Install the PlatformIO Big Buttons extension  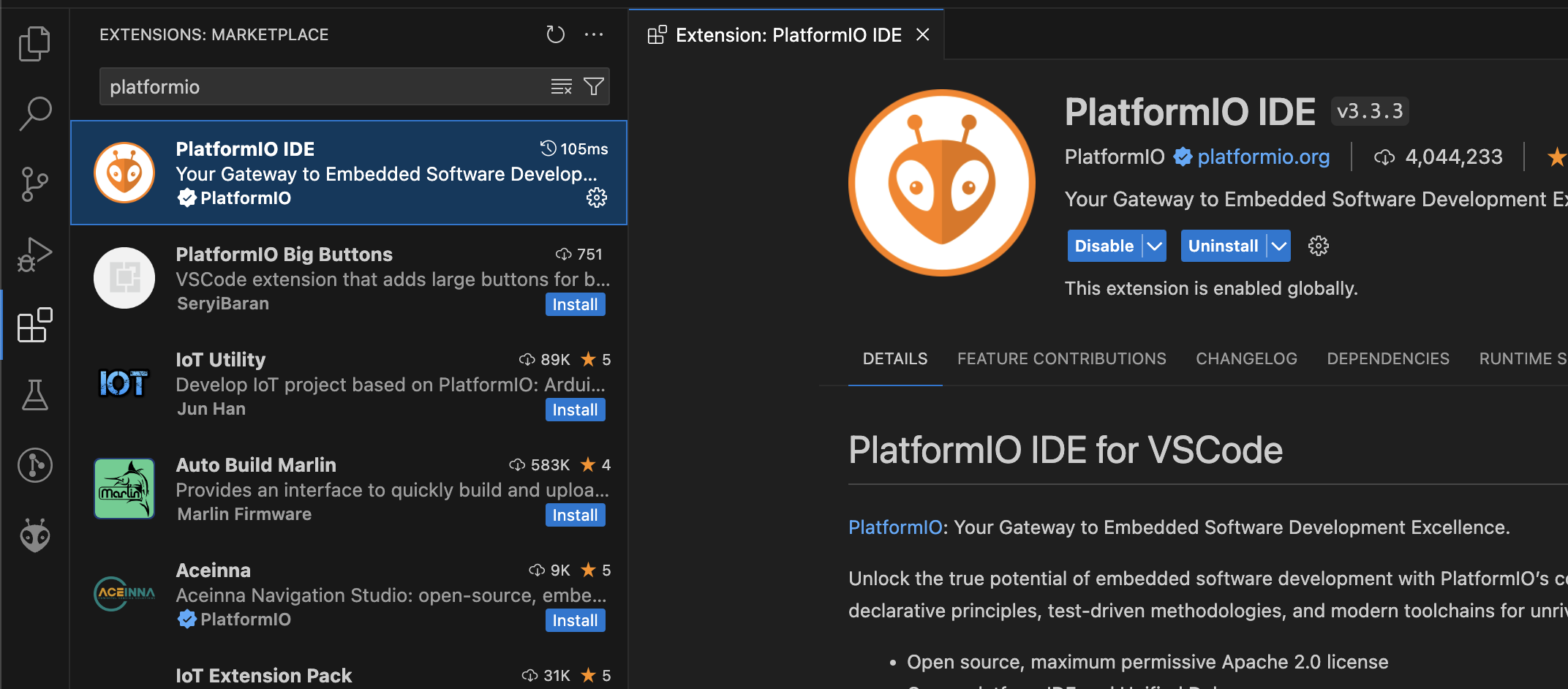(x=575, y=304)
